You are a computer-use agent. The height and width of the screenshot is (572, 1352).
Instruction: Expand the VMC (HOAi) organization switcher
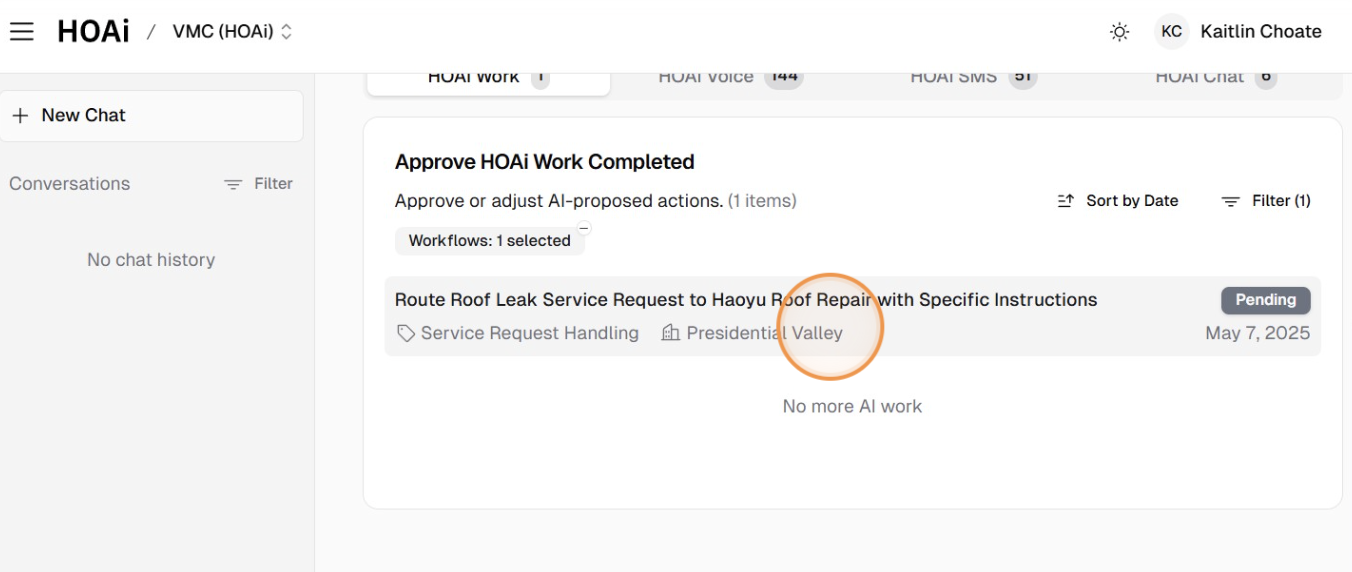(x=232, y=32)
